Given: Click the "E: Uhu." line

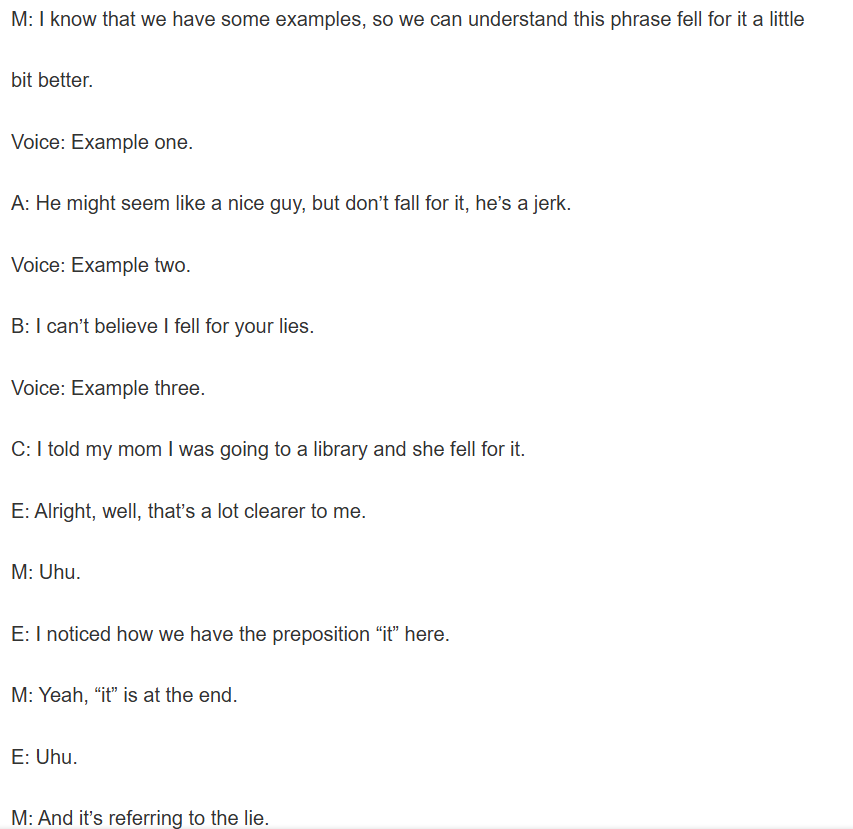Looking at the screenshot, I should (44, 757).
